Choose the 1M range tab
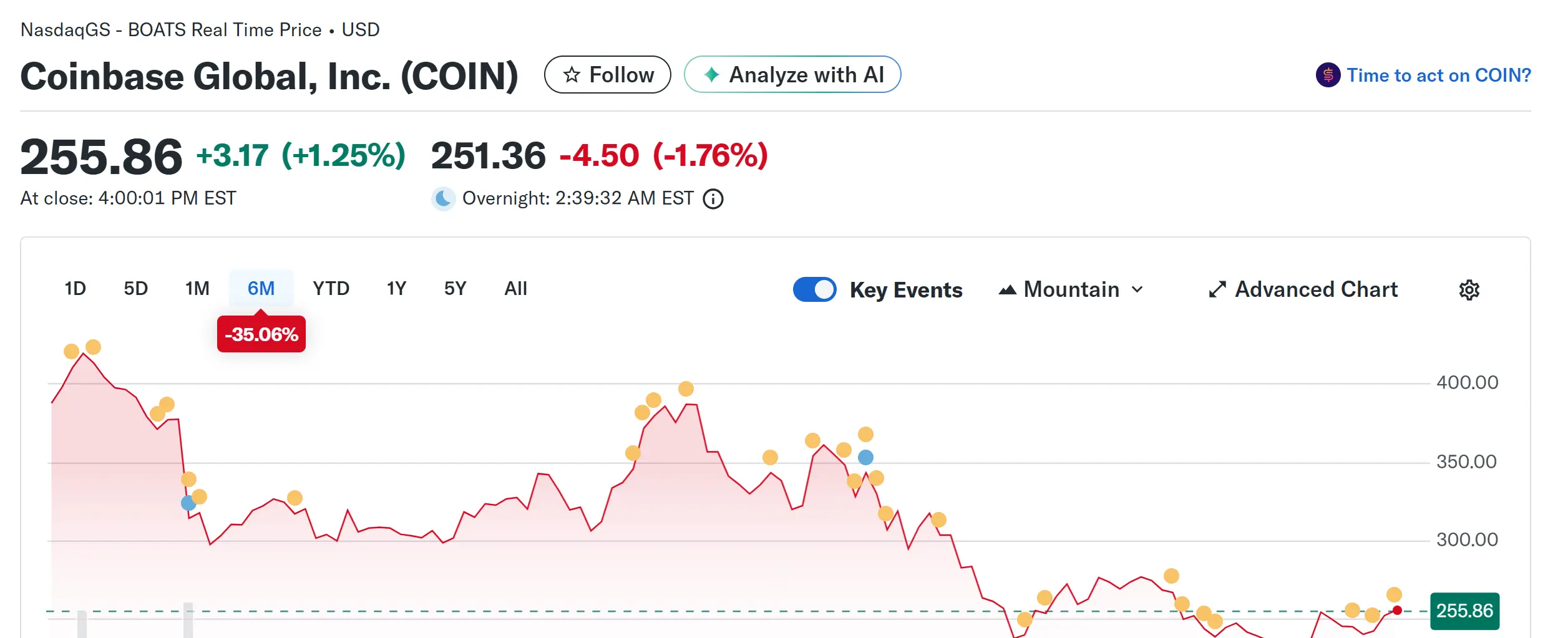The width and height of the screenshot is (1568, 638). [197, 289]
